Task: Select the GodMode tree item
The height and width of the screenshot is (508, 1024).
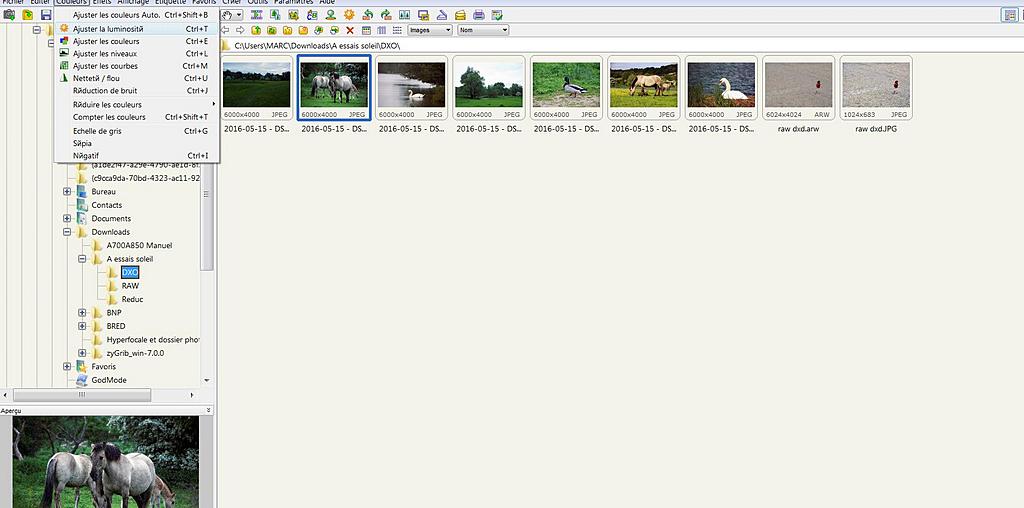Action: 108,380
